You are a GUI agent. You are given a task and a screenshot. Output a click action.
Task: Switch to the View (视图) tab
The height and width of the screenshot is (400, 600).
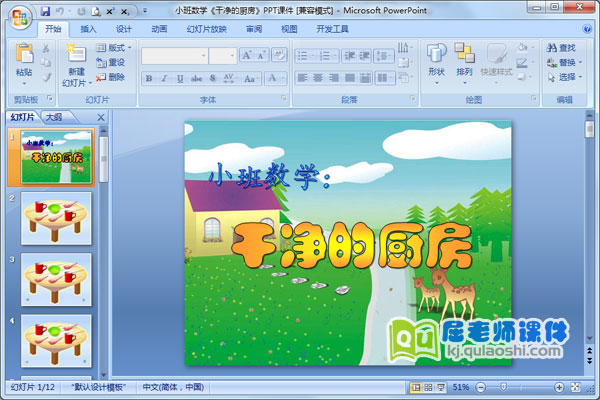point(289,29)
